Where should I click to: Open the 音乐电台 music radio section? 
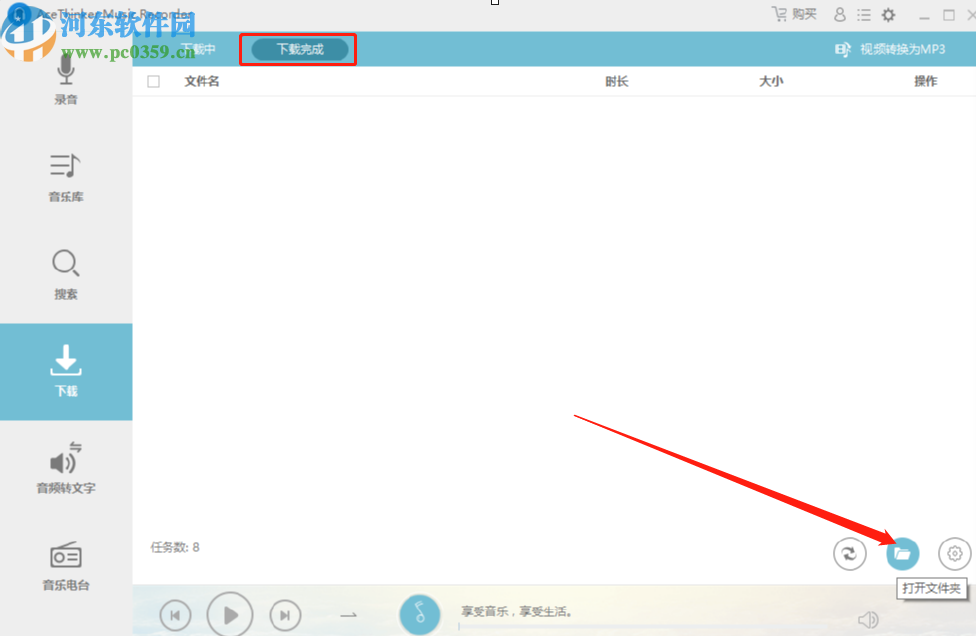point(65,566)
